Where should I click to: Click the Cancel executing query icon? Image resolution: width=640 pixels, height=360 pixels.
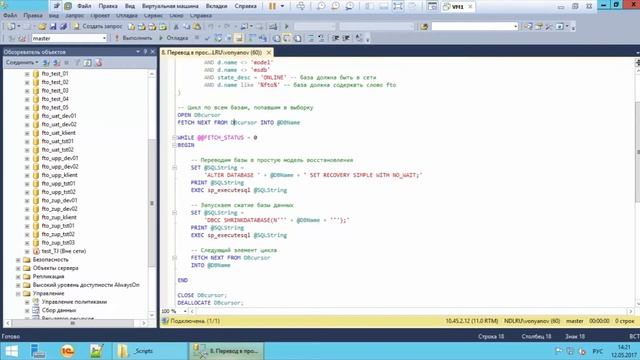coord(197,38)
